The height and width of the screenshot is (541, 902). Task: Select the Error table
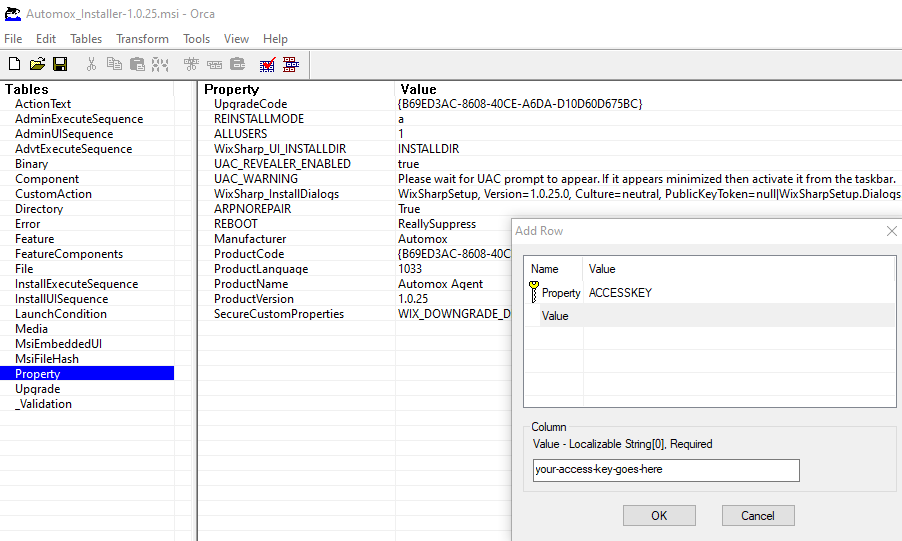[28, 223]
